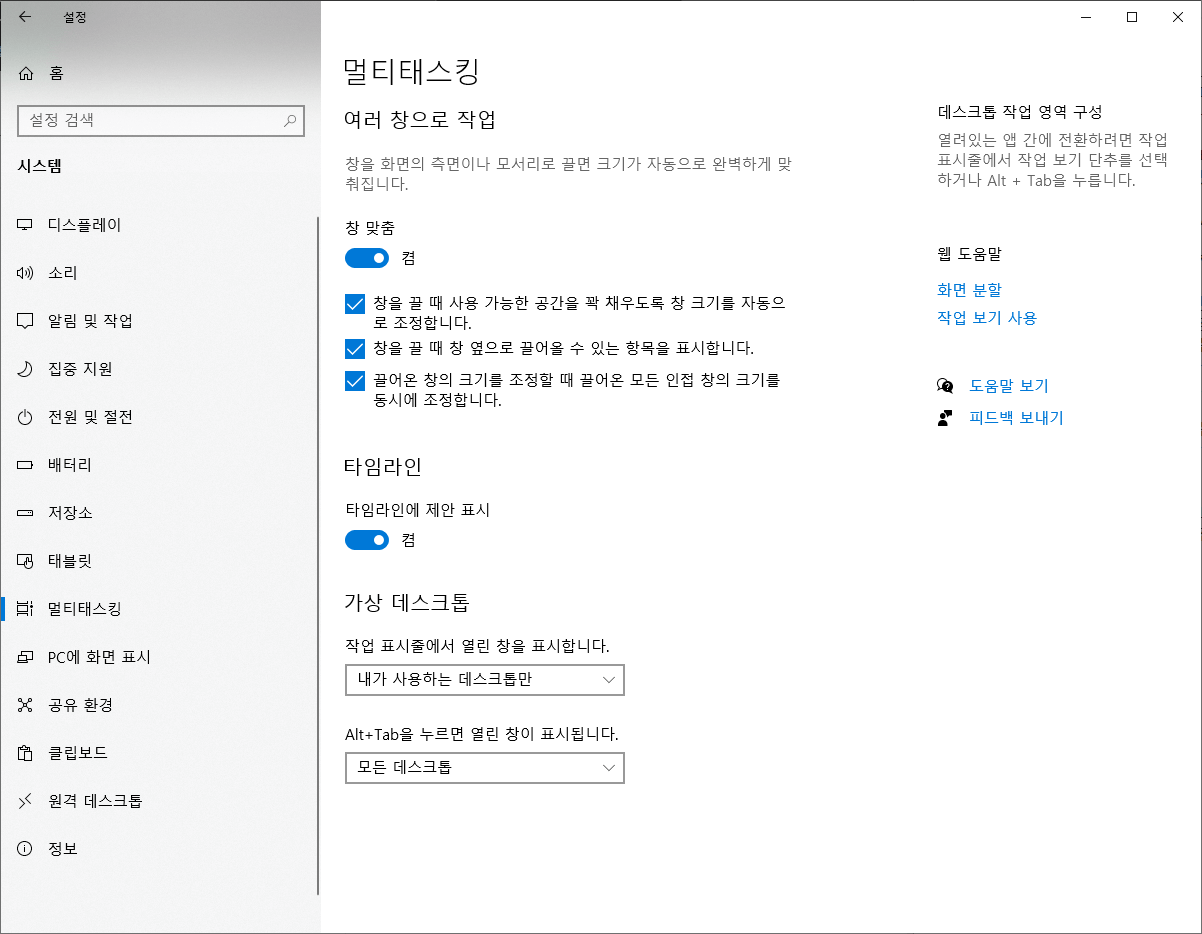This screenshot has width=1202, height=934.
Task: Click the 태블릿 tablet icon
Action: pos(26,561)
